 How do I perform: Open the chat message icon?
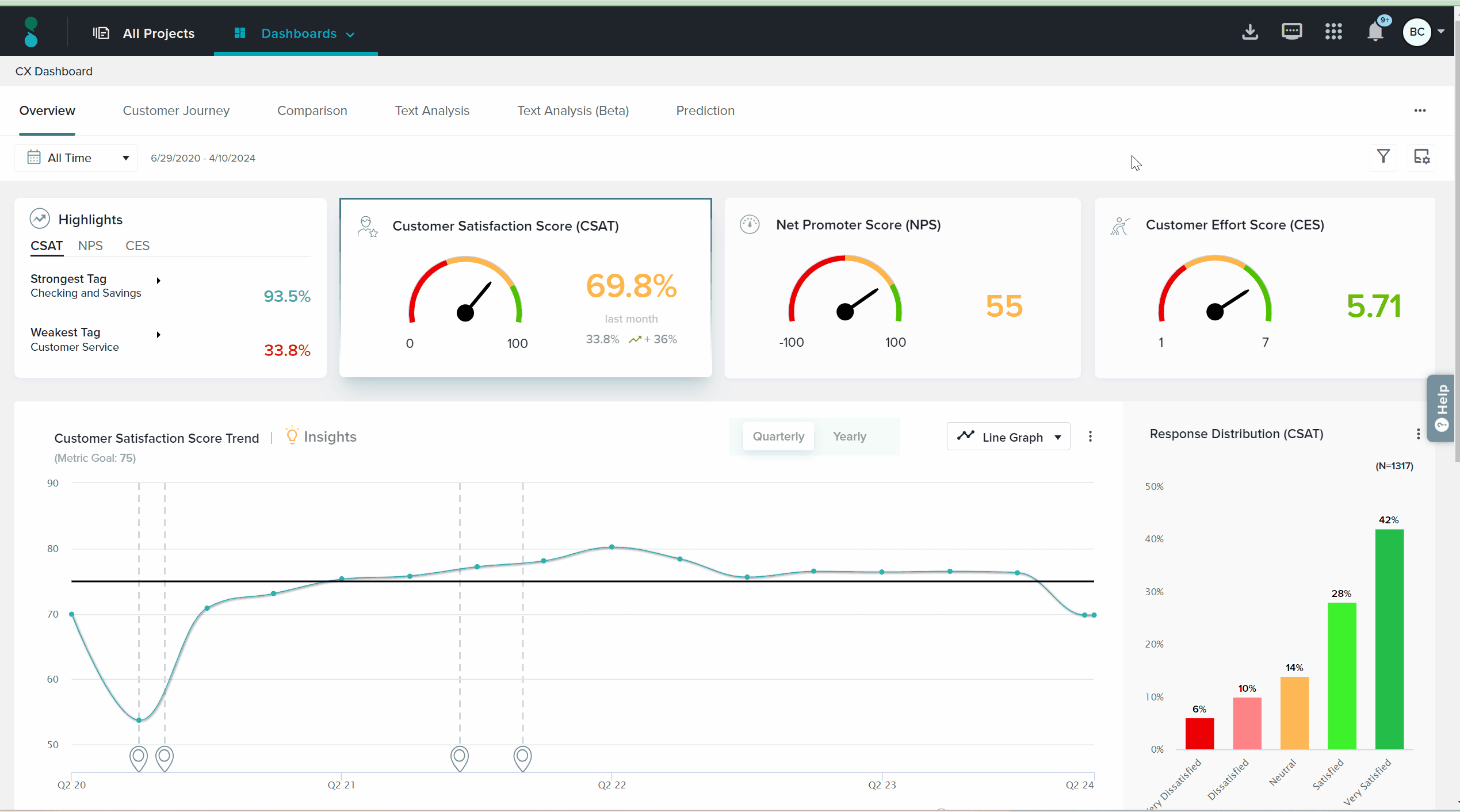click(1291, 32)
